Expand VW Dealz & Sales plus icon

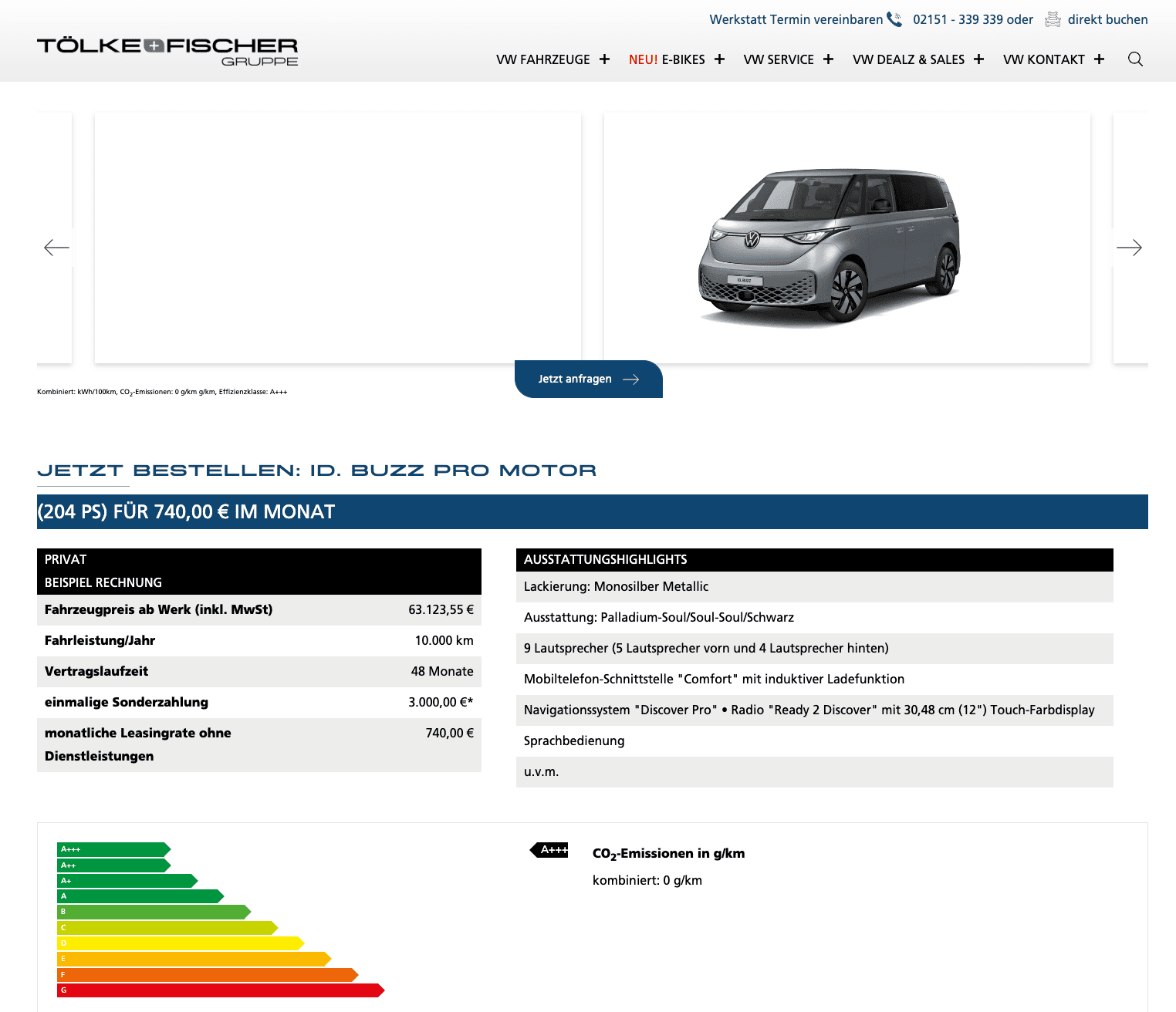click(x=978, y=59)
